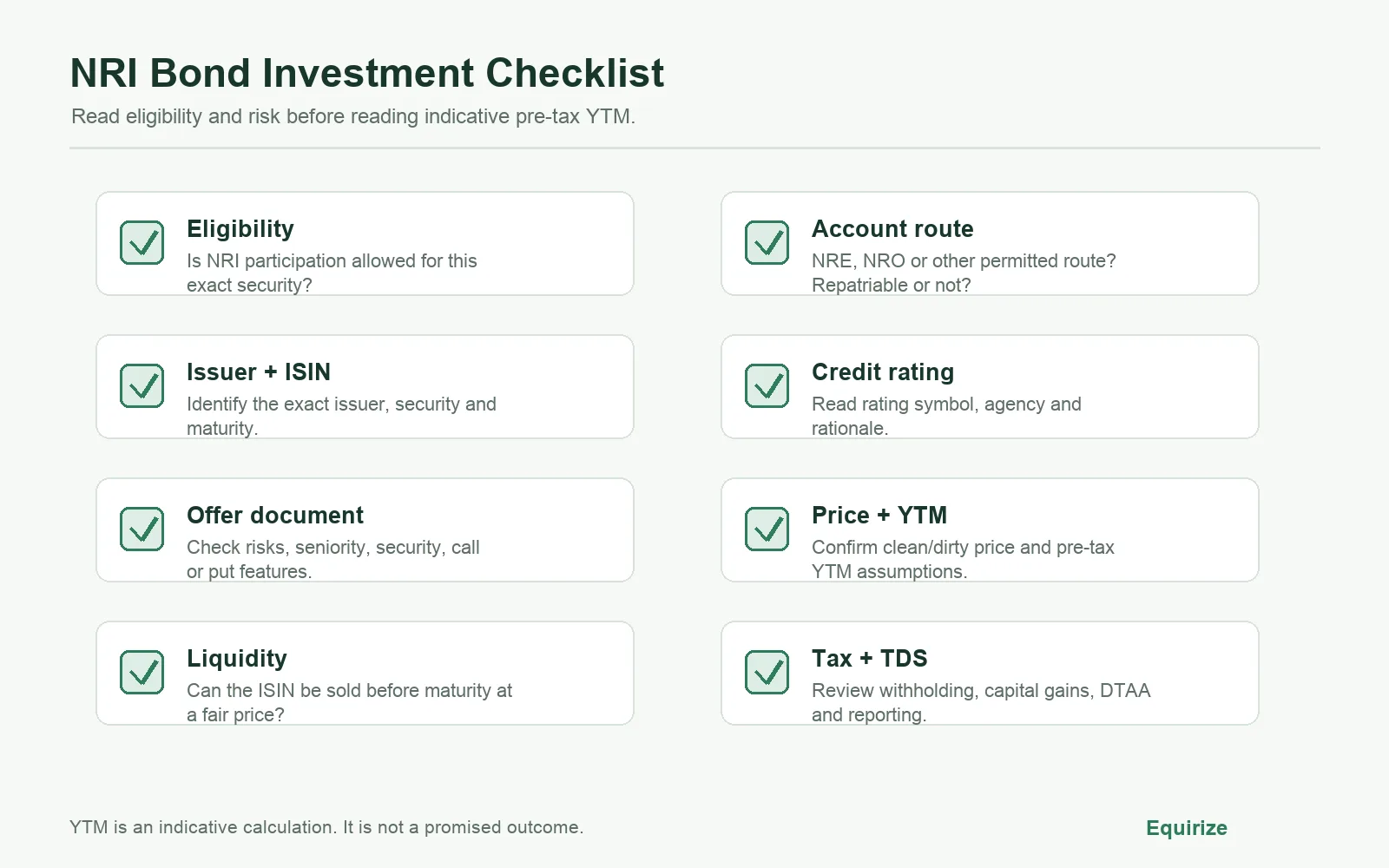Toggle the Liquidity checkbox

[142, 673]
